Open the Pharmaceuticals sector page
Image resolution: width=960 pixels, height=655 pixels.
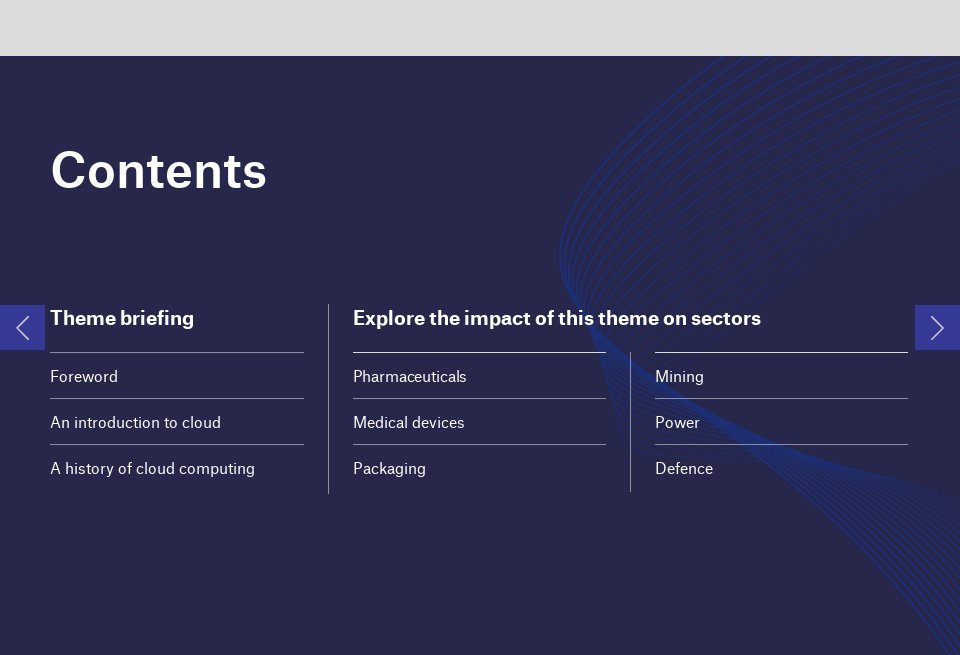[x=409, y=377]
